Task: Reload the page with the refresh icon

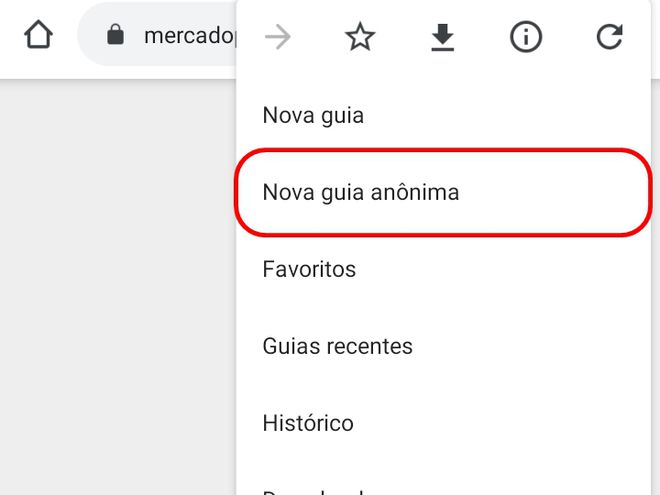Action: click(x=609, y=37)
